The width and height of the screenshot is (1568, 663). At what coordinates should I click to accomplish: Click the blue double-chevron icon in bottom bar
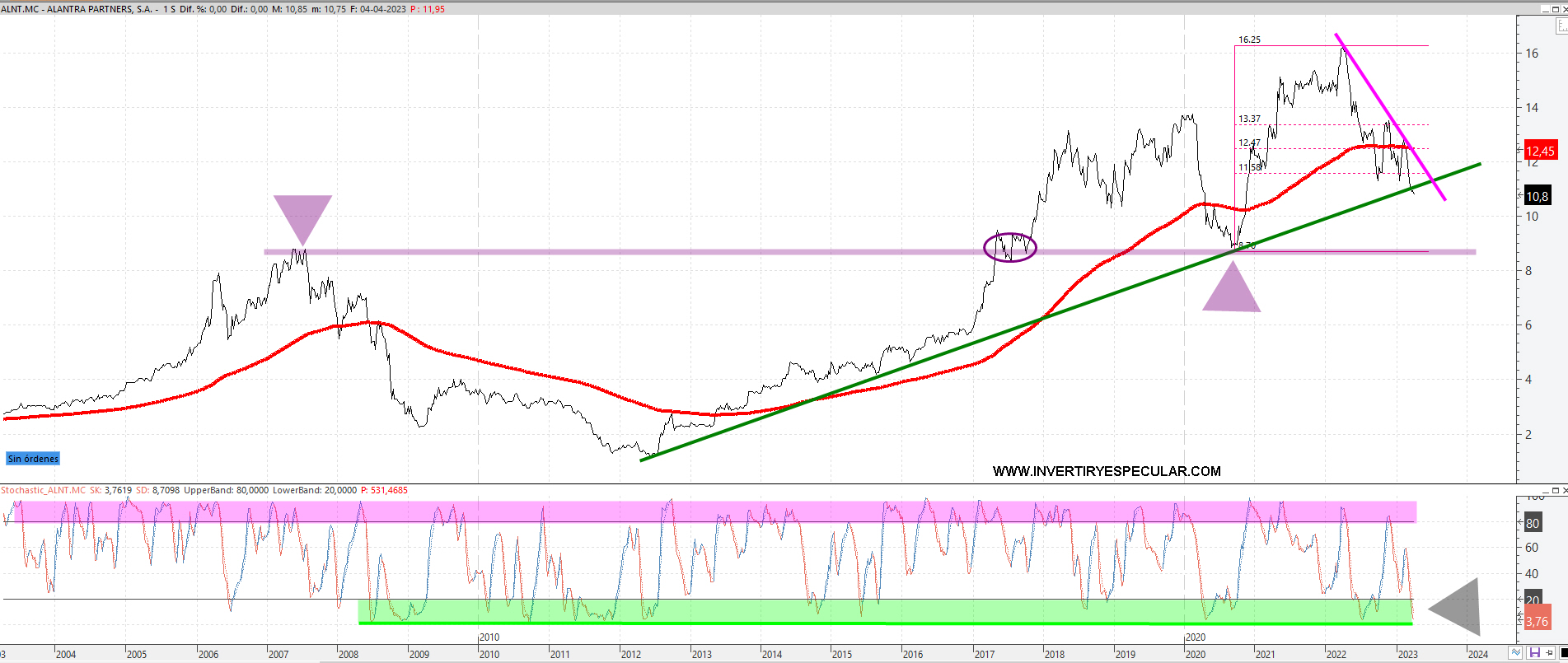click(x=1516, y=653)
